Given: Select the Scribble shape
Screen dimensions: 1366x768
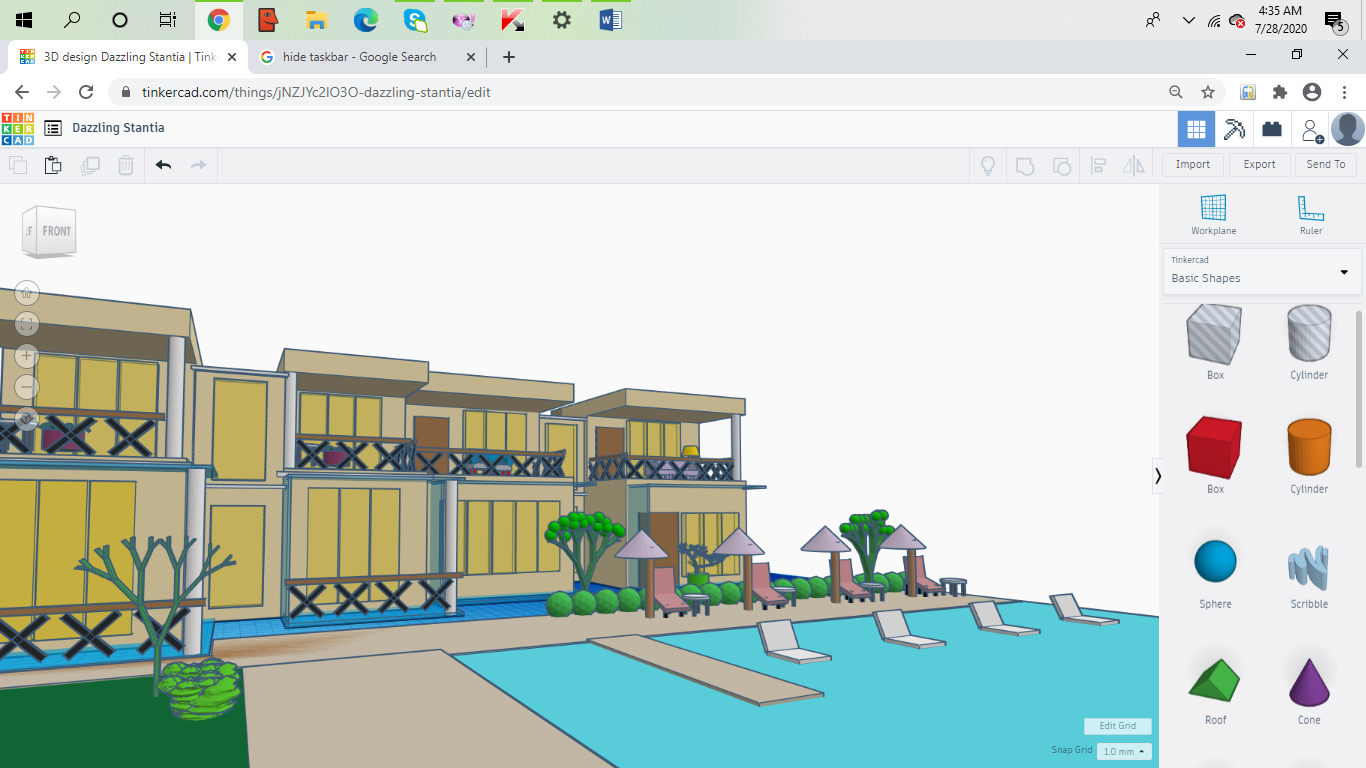Looking at the screenshot, I should pos(1309,569).
